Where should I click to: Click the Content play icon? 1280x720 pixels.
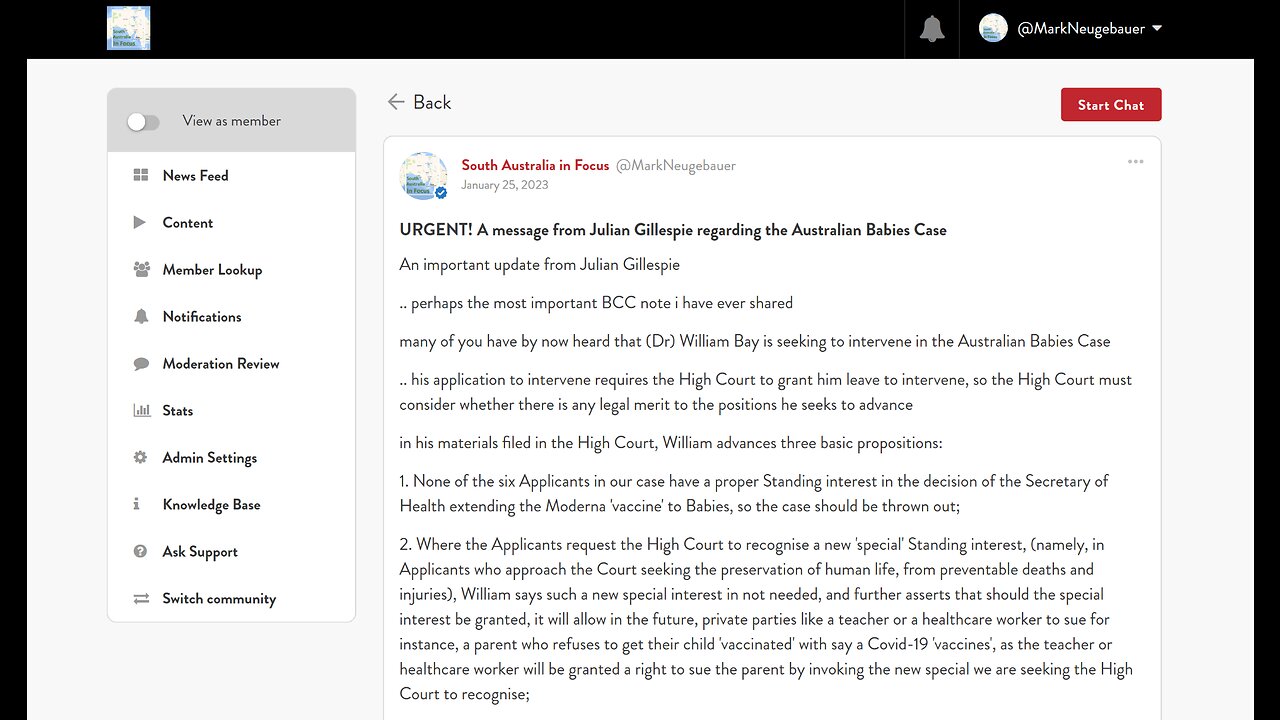pyautogui.click(x=140, y=222)
